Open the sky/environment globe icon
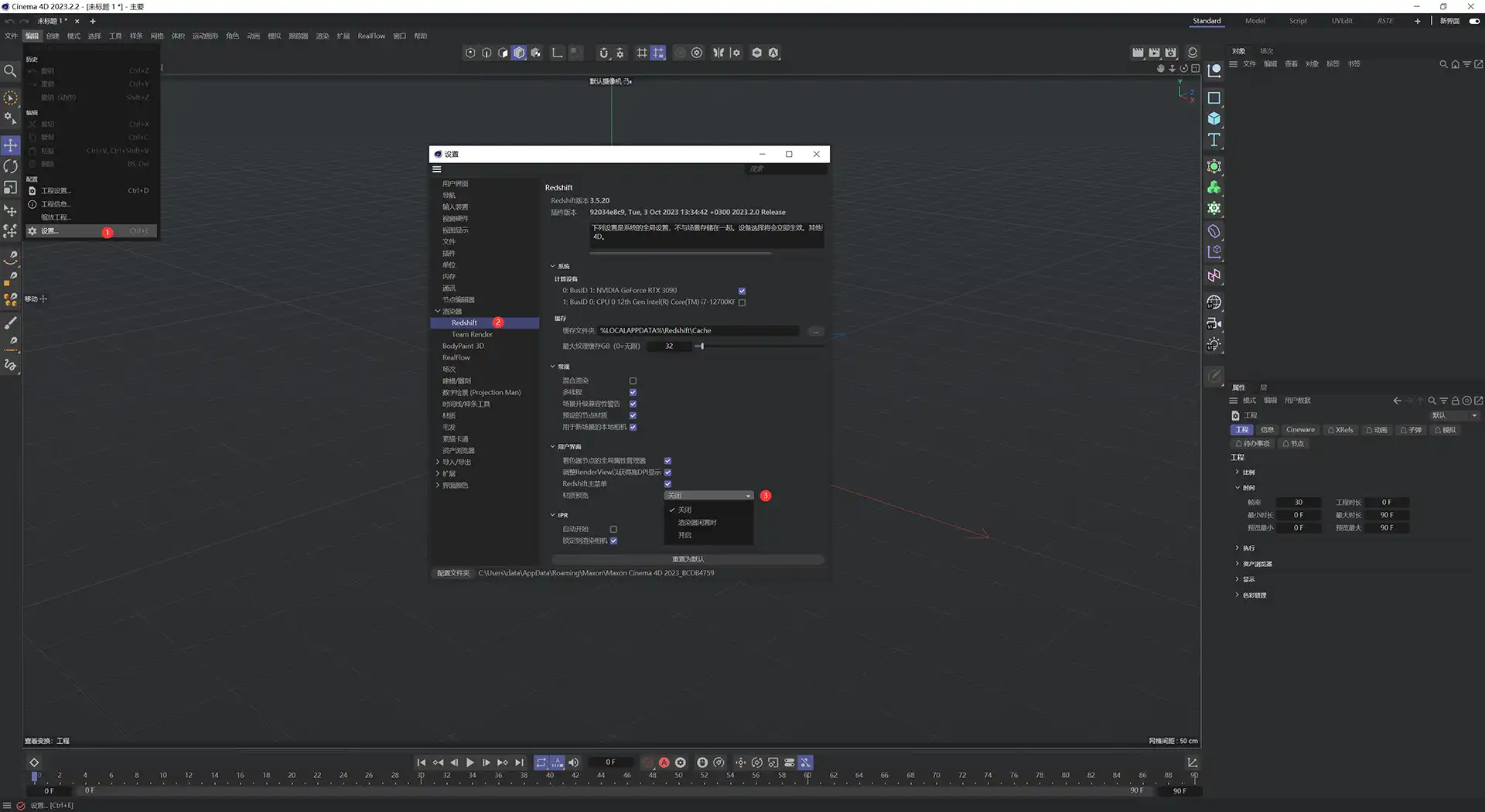 [x=1214, y=302]
